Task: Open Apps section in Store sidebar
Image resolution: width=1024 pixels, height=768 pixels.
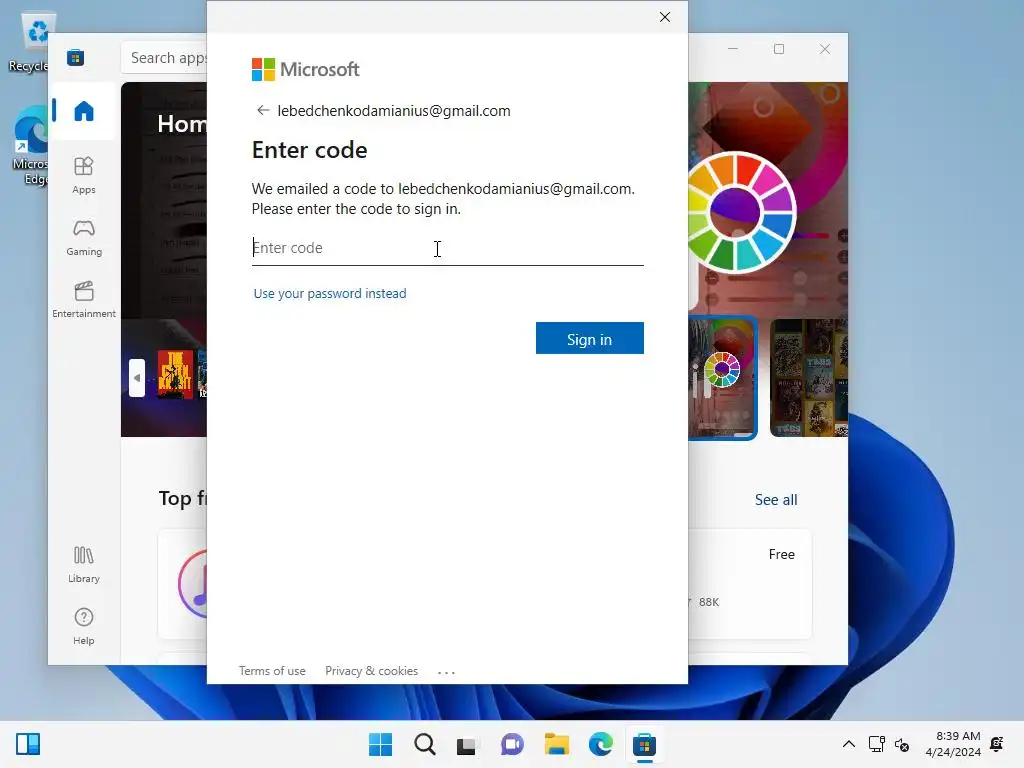Action: click(84, 175)
